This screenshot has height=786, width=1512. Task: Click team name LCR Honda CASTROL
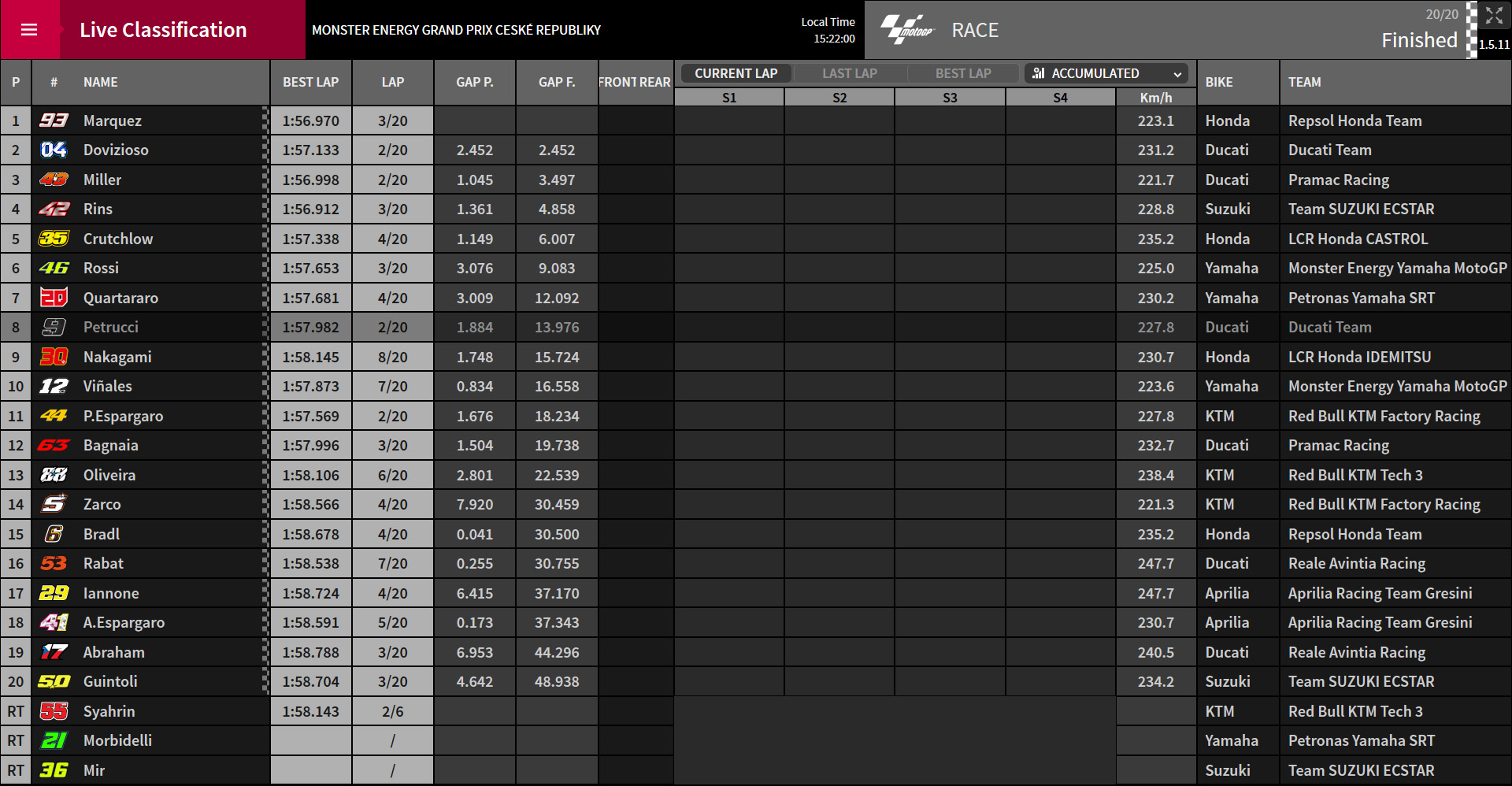1358,239
